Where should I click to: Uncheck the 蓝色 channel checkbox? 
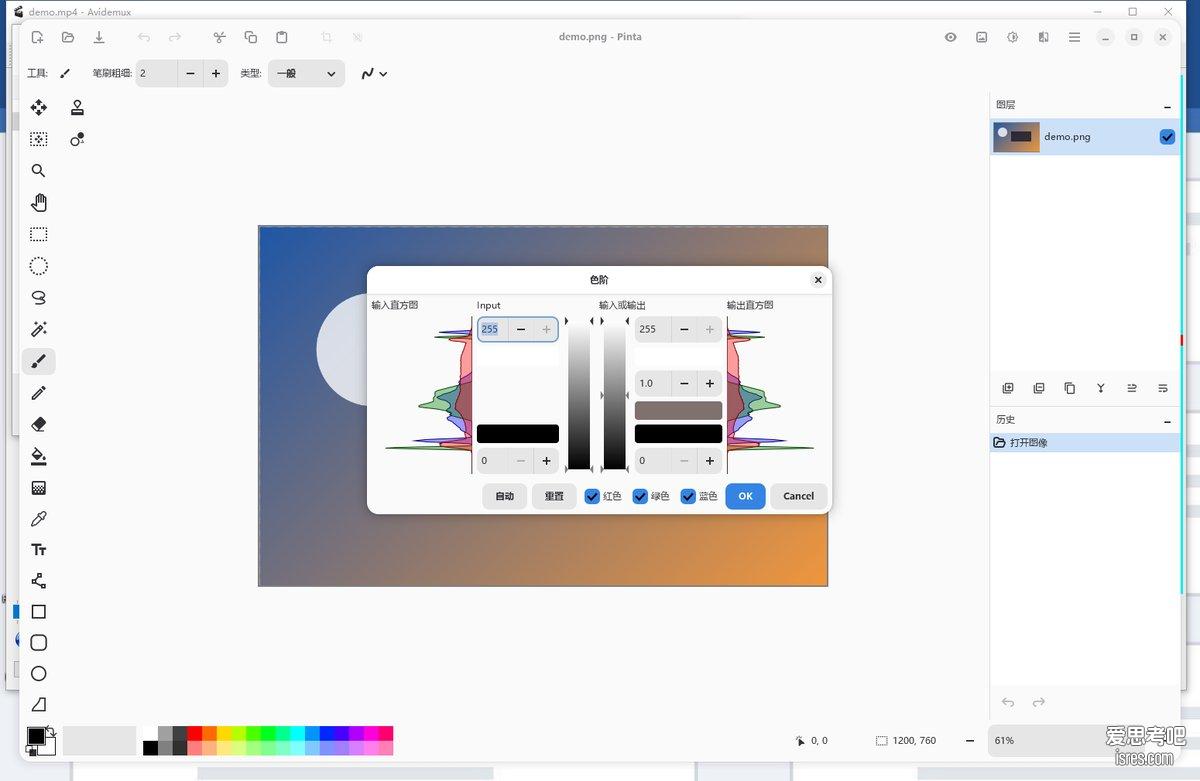[x=688, y=496]
